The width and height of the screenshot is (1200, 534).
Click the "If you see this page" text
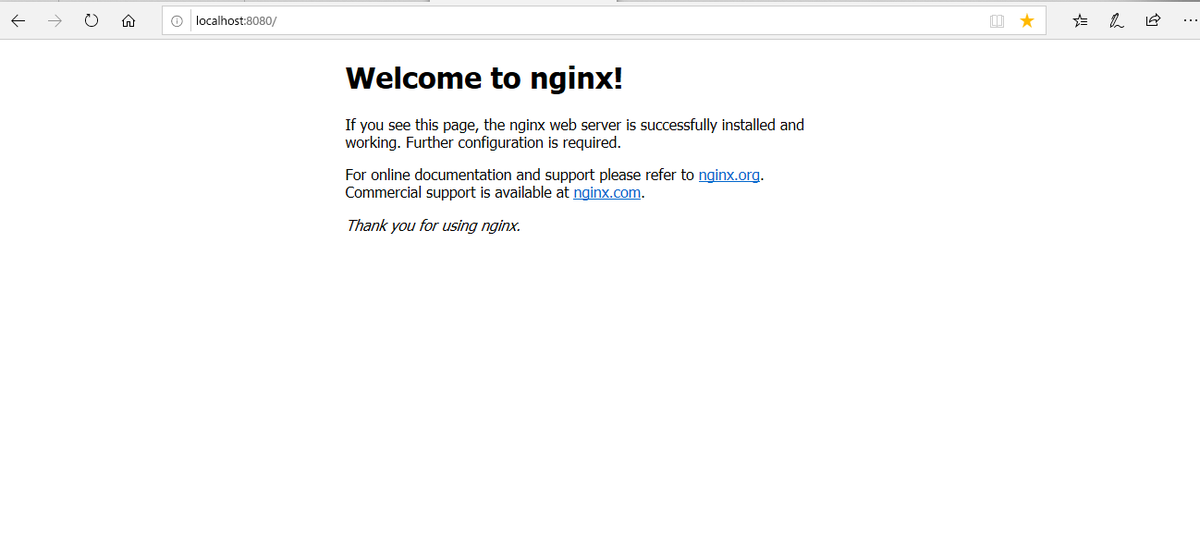411,125
